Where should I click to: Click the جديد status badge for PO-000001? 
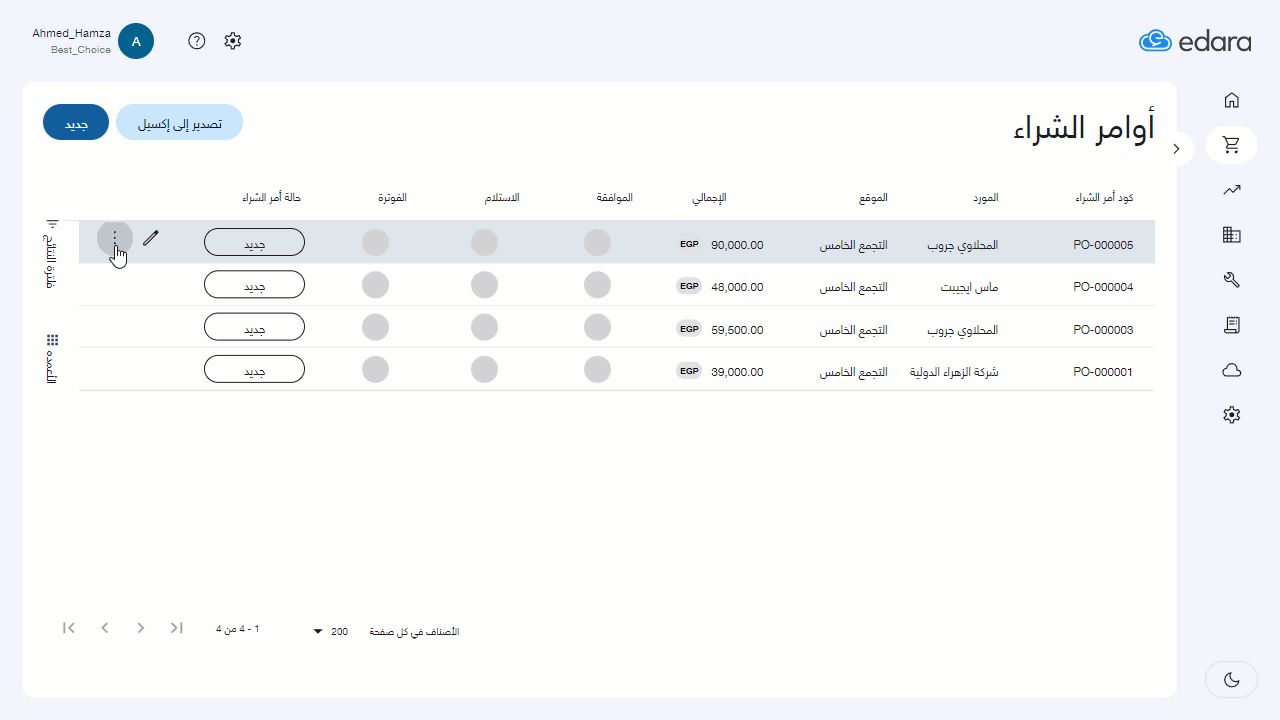point(254,368)
